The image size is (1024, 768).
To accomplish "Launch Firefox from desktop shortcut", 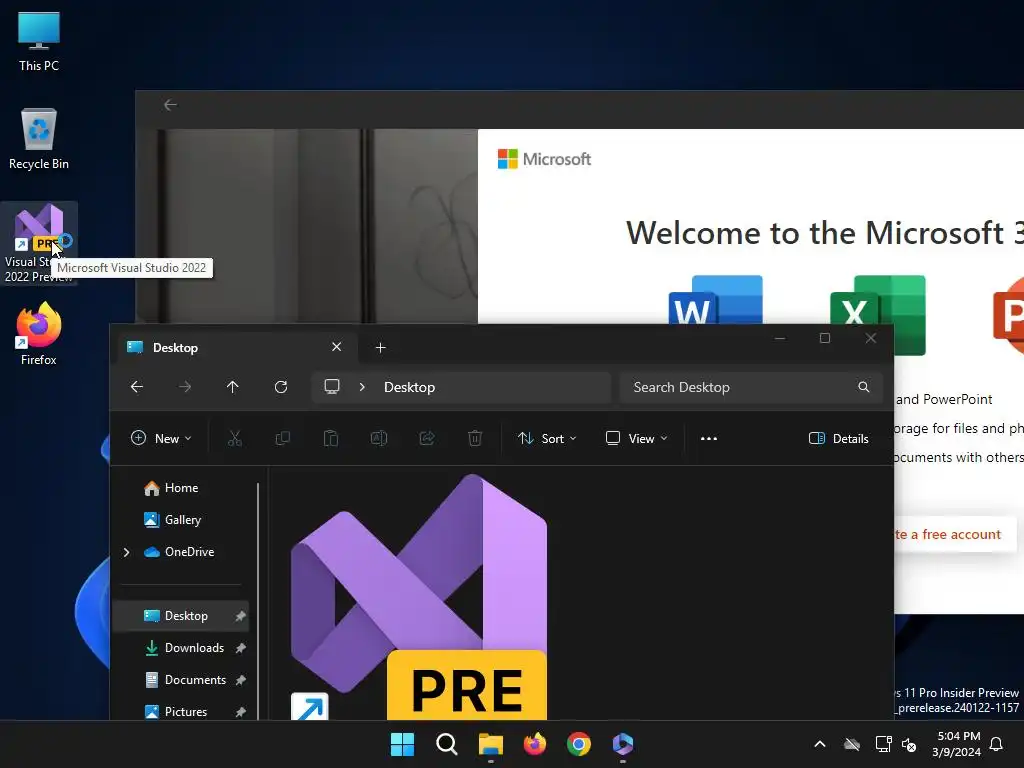I will pos(39,334).
